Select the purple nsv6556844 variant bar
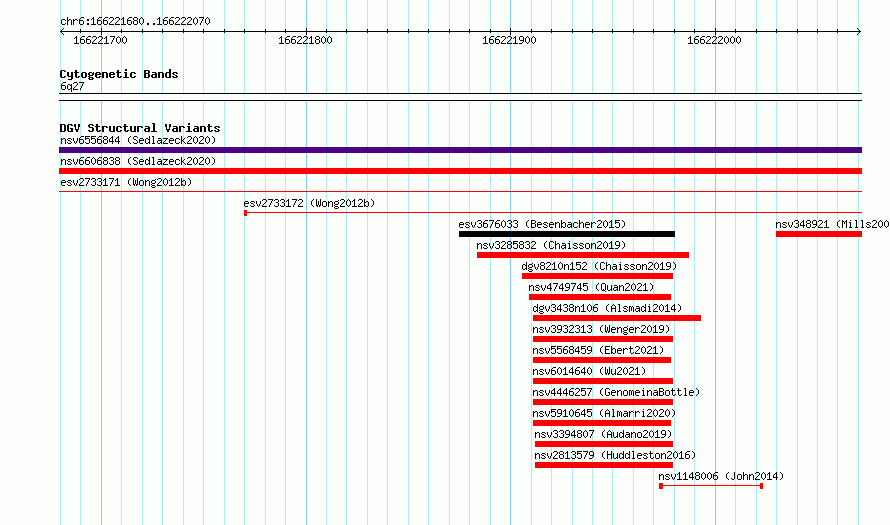 click(x=460, y=150)
